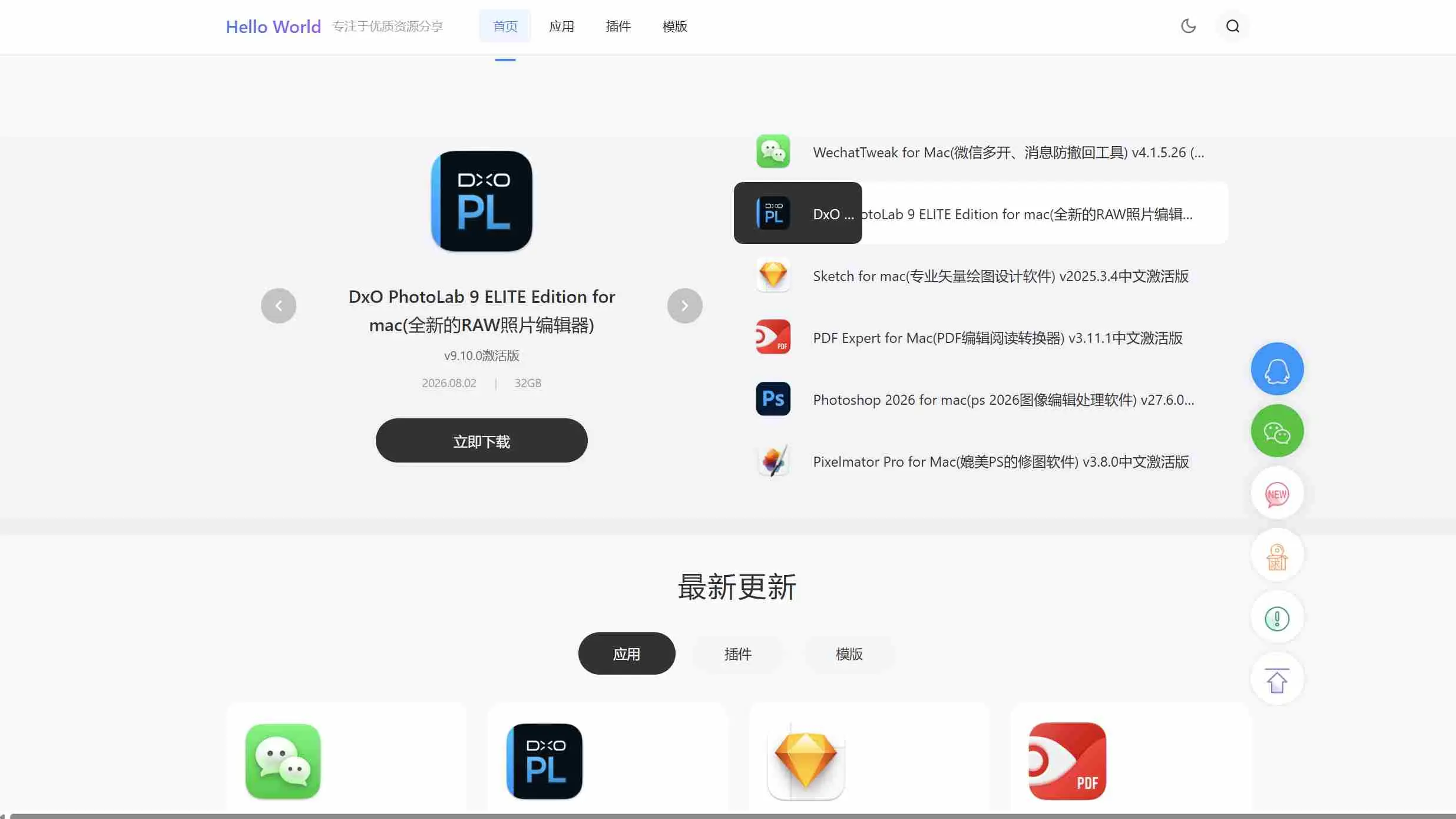Toggle dark mode with the moon icon
The height and width of the screenshot is (819, 1456).
[1188, 26]
